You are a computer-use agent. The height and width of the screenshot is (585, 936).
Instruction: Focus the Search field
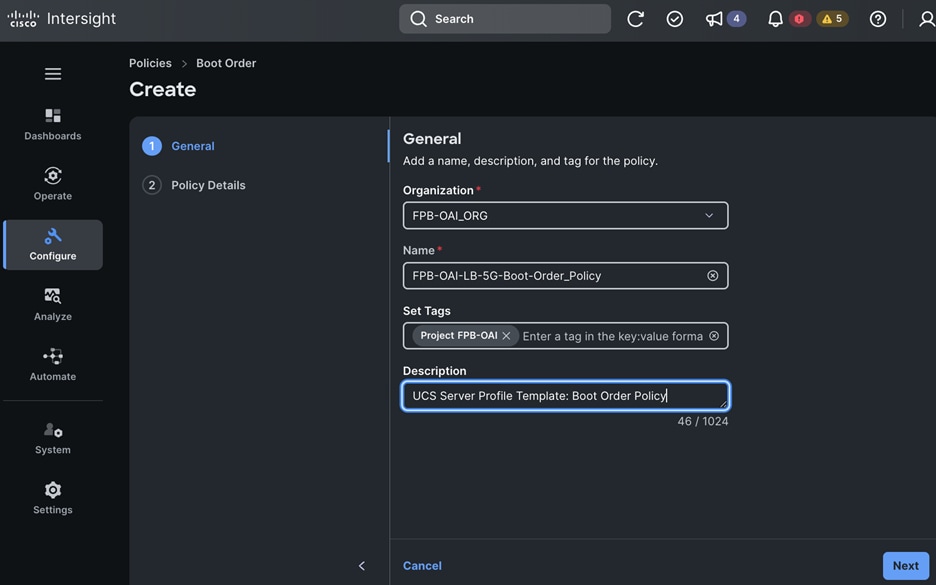(505, 19)
